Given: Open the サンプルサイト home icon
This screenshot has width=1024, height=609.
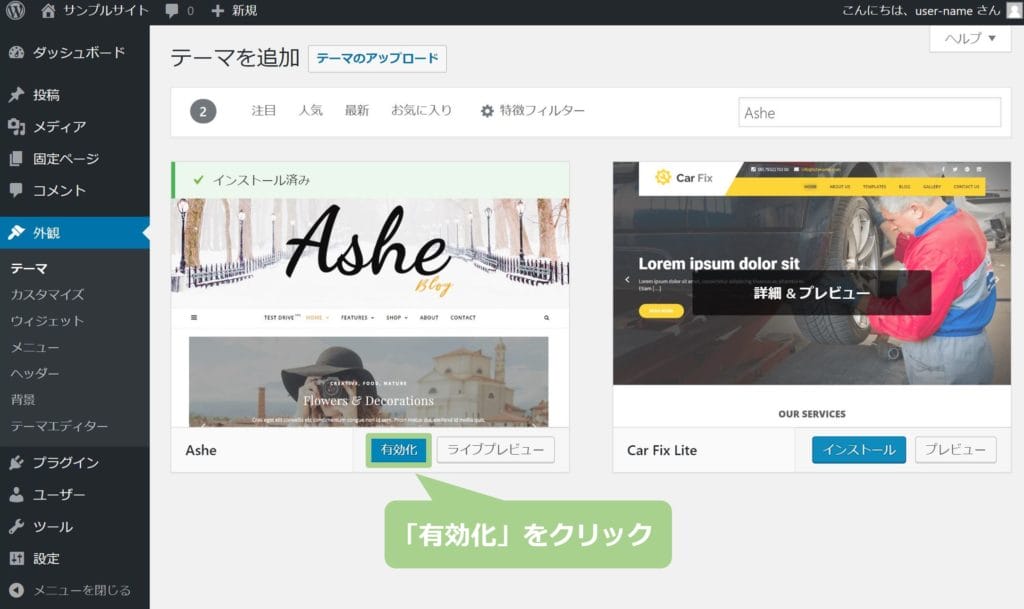Looking at the screenshot, I should point(48,10).
